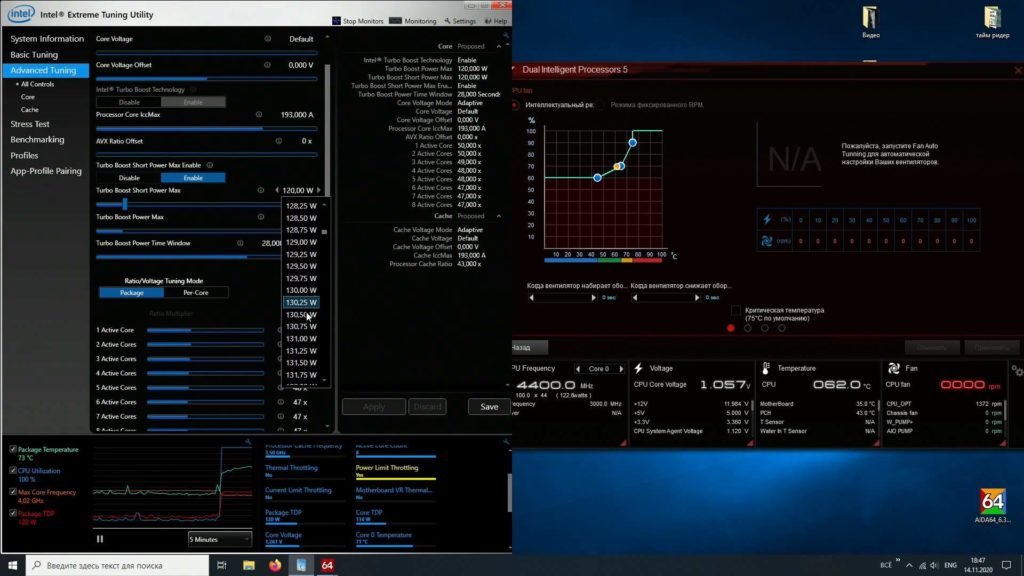Pause the monitoring graph
Viewport: 1024px width, 576px height.
point(100,539)
